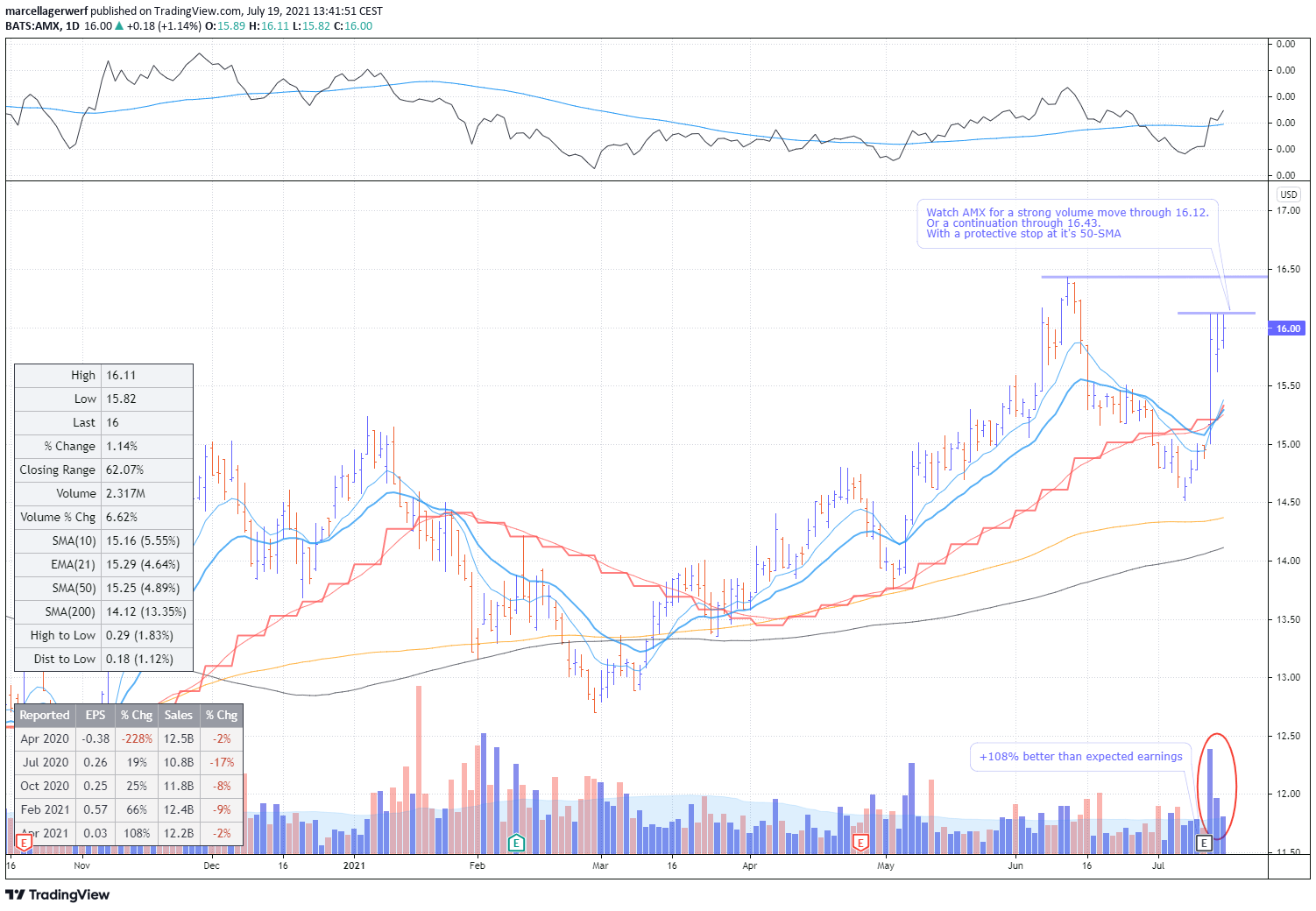Click the 14.50 price axis label
The height and width of the screenshot is (911, 1316).
(1288, 502)
